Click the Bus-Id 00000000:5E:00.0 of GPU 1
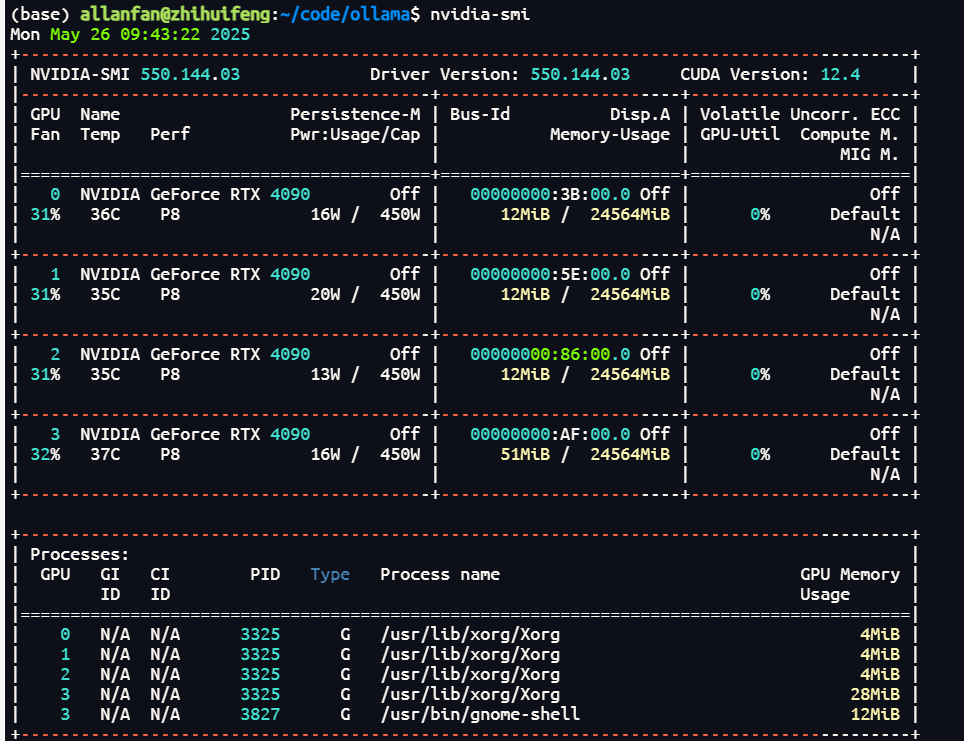 [550, 274]
